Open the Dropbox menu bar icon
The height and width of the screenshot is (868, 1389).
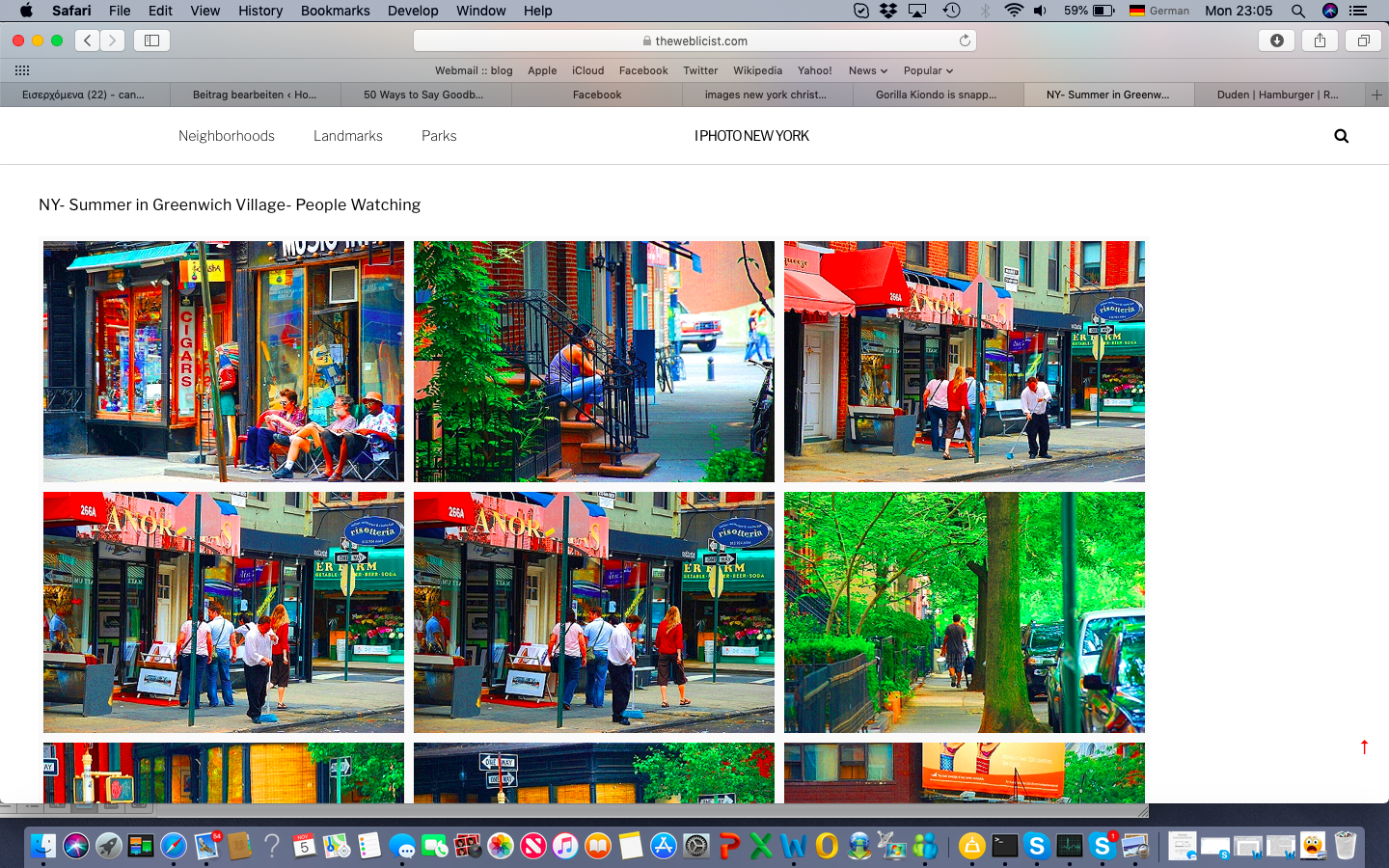[x=888, y=11]
